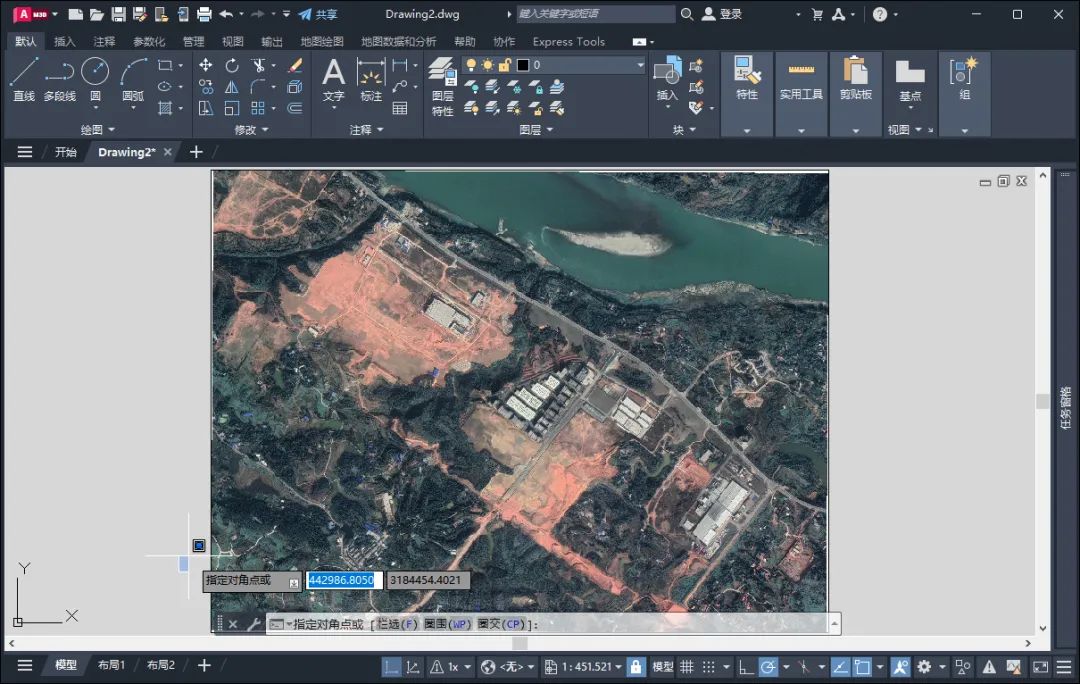Select the Move tool in 修改 panel
Viewport: 1080px width, 684px height.
(x=205, y=65)
